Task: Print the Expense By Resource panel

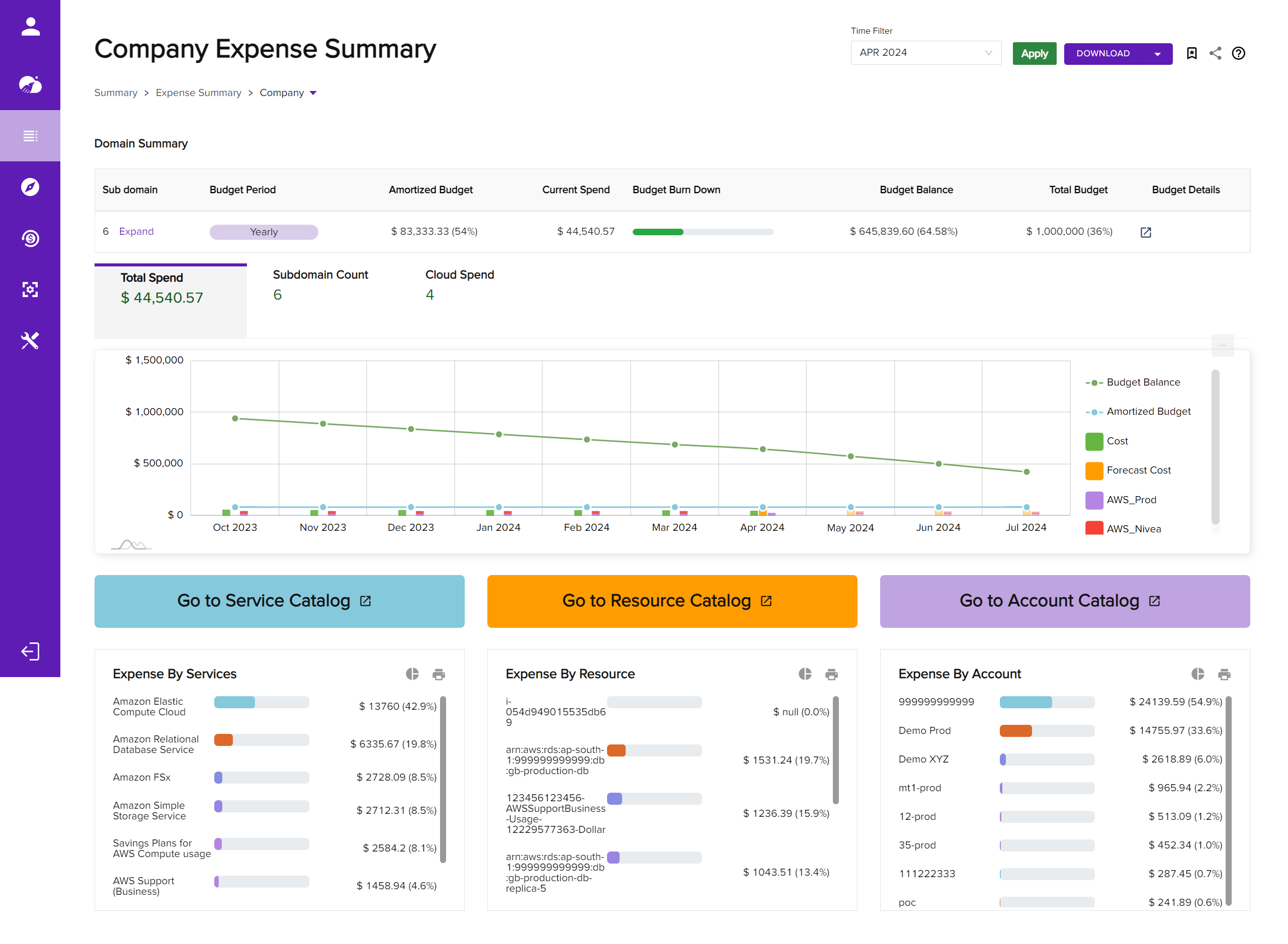Action: click(x=831, y=674)
